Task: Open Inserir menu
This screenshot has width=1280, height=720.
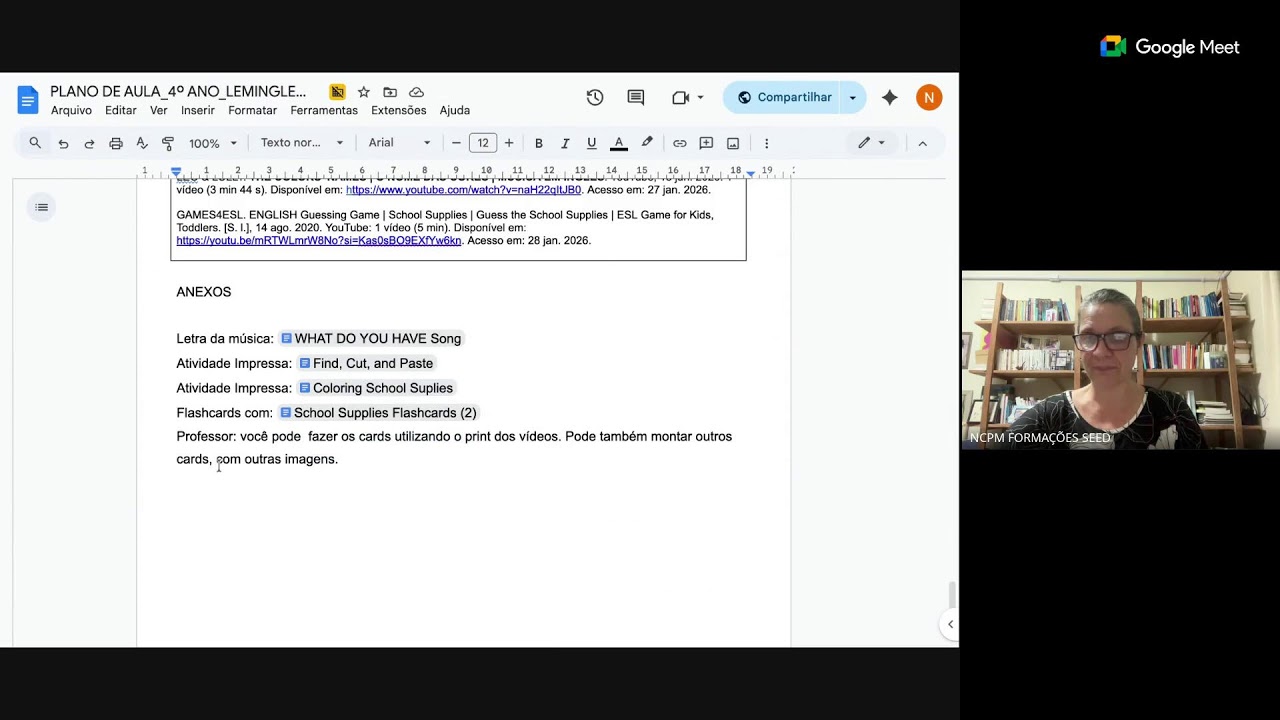Action: (x=198, y=111)
